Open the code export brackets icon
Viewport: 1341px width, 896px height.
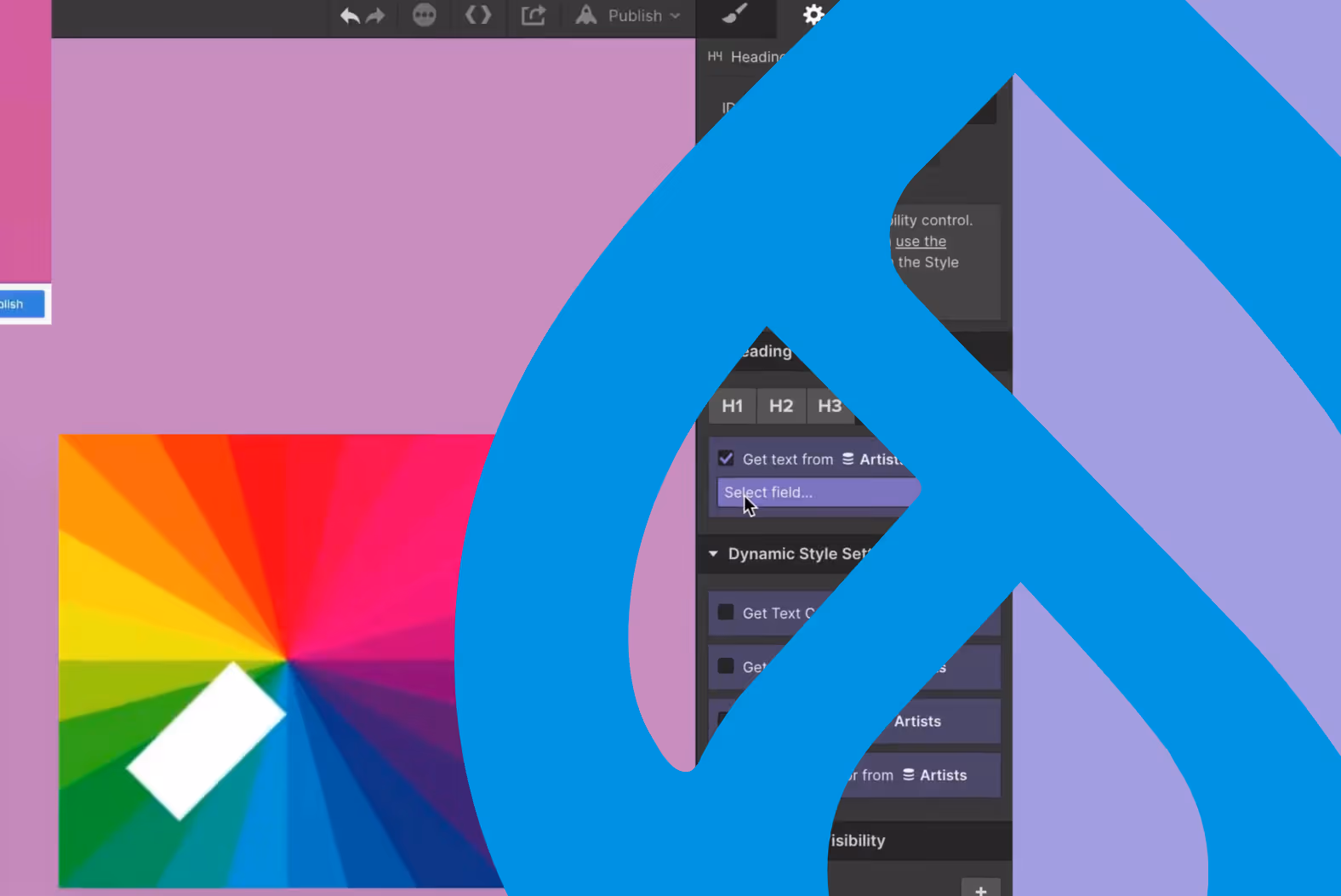tap(478, 15)
